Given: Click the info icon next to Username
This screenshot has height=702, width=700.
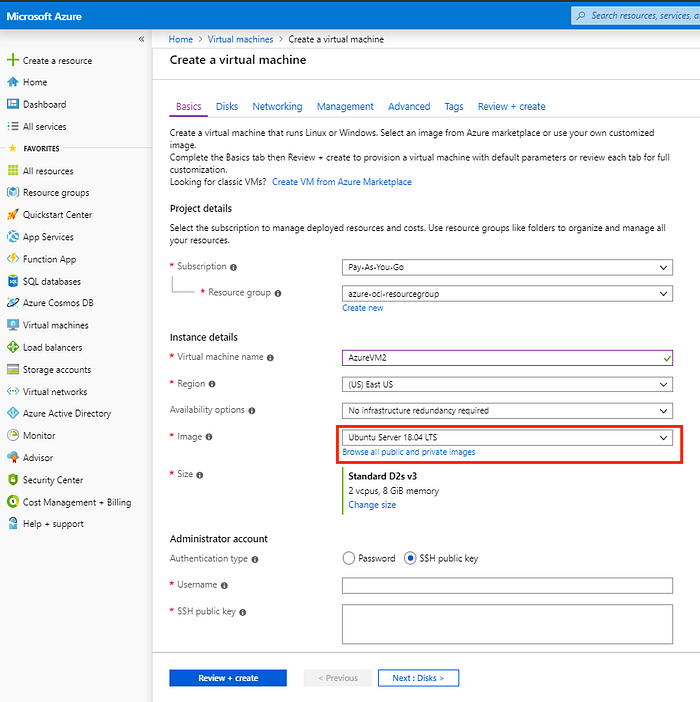Looking at the screenshot, I should pyautogui.click(x=224, y=586).
